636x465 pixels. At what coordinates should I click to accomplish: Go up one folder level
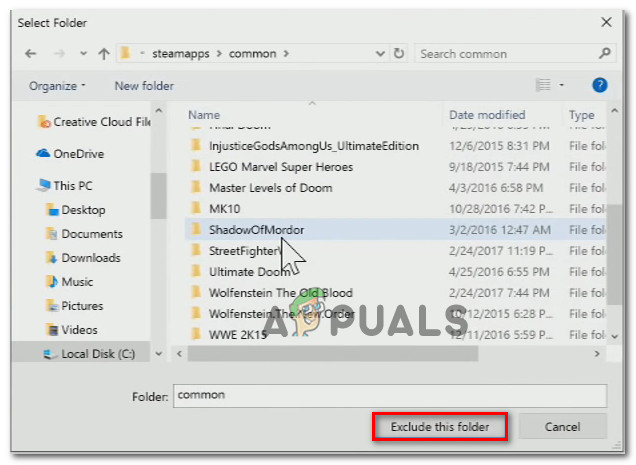tap(104, 54)
